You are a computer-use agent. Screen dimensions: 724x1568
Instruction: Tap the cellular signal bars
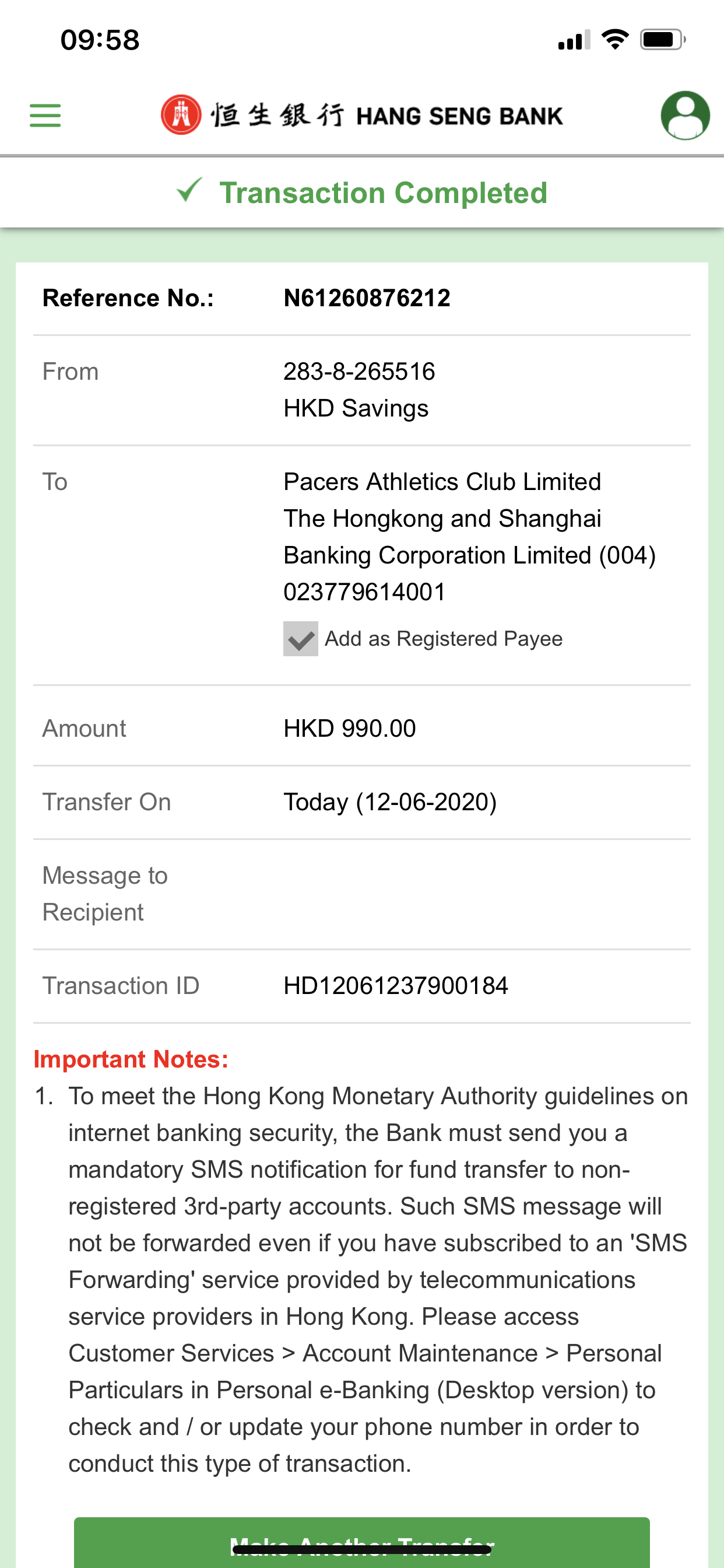click(574, 41)
